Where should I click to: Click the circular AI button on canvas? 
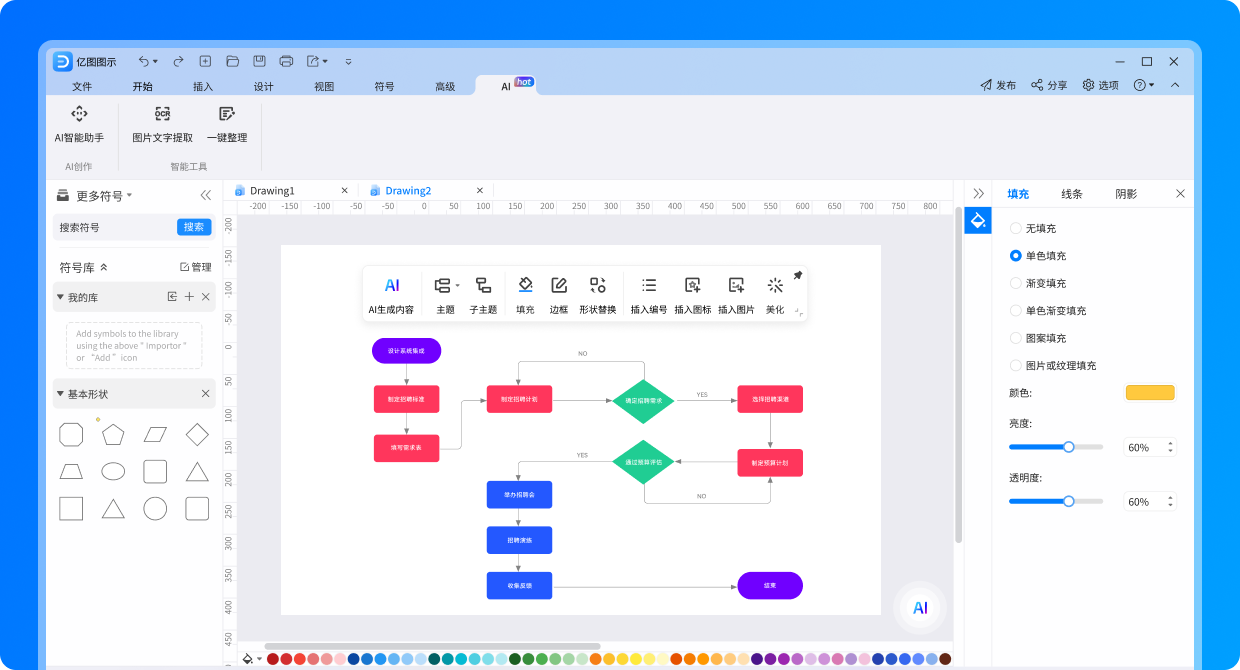918,607
